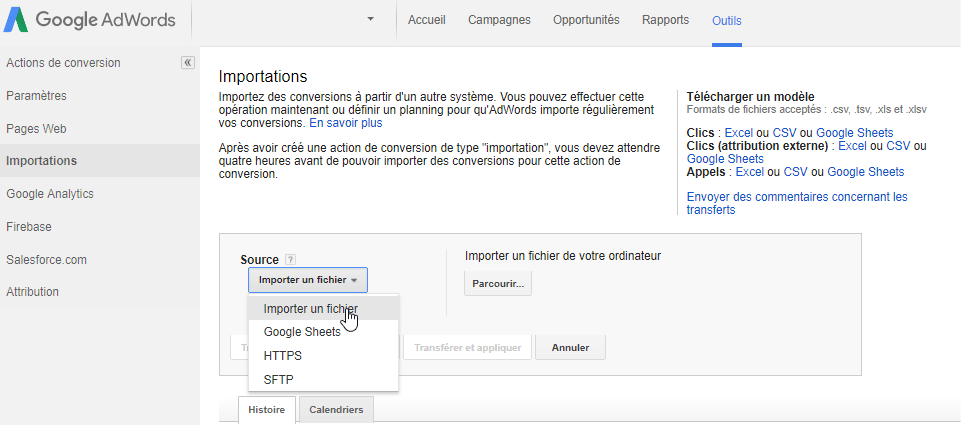Open Attribution in sidebar
This screenshot has width=961, height=425.
32,292
